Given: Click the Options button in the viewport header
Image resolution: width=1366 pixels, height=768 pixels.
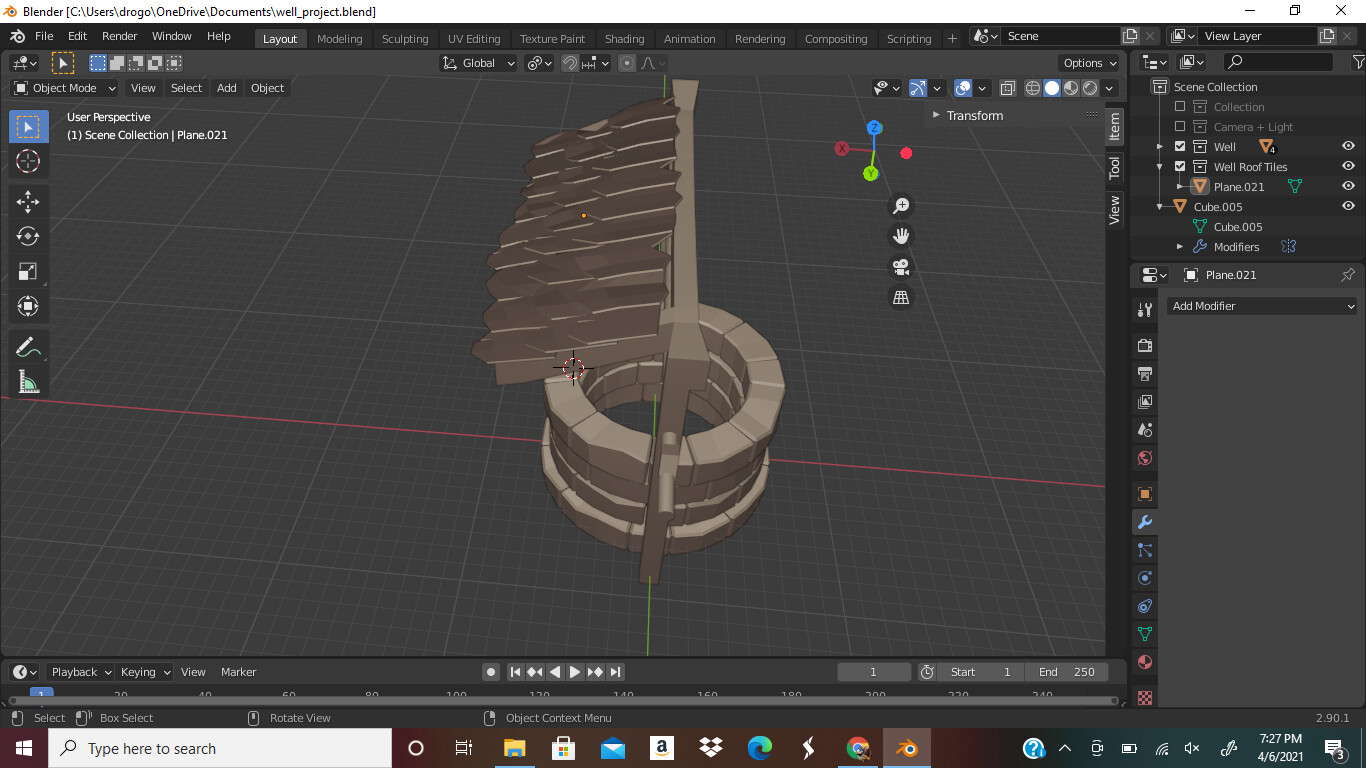Looking at the screenshot, I should click(1088, 62).
